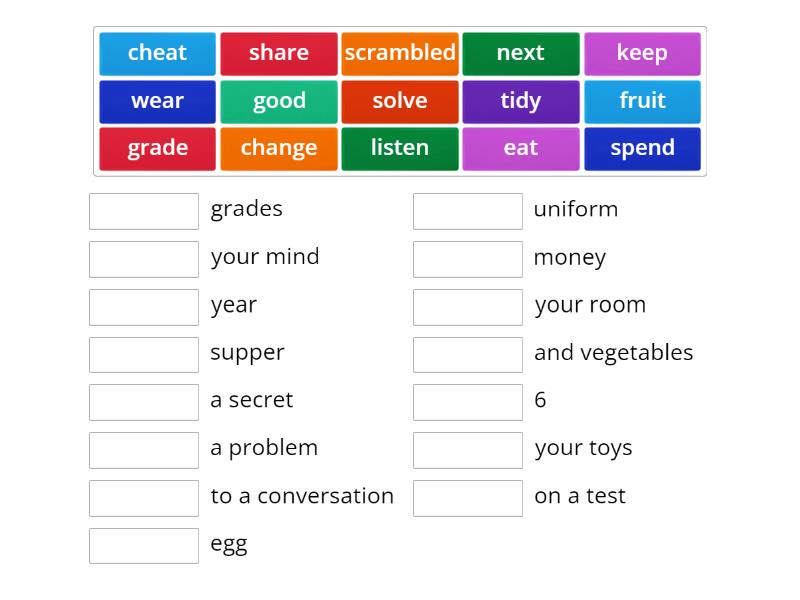Screen dimensions: 800x600
Task: Choose the "next" word tile
Action: coord(521,53)
